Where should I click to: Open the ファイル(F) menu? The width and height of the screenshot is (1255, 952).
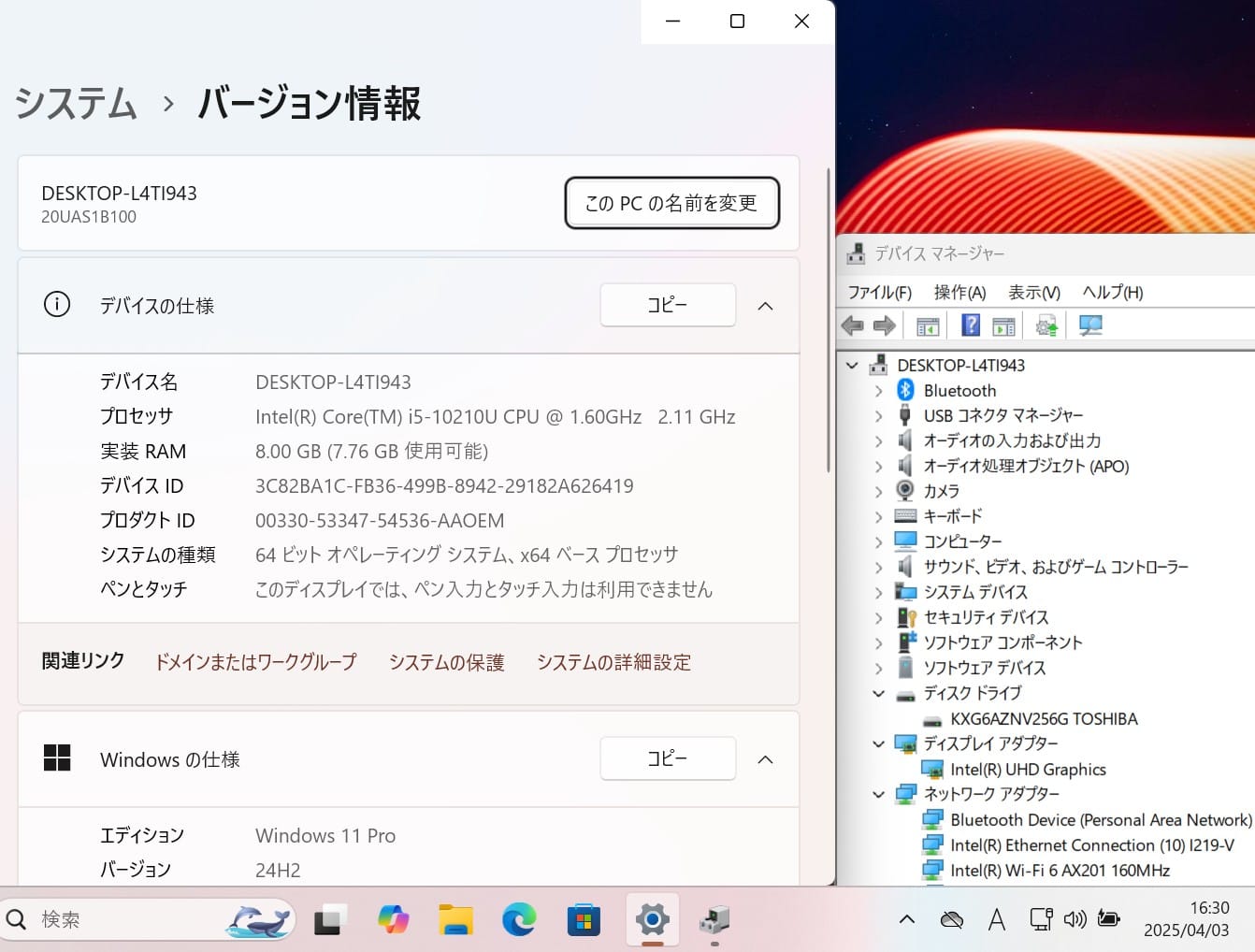tap(879, 292)
